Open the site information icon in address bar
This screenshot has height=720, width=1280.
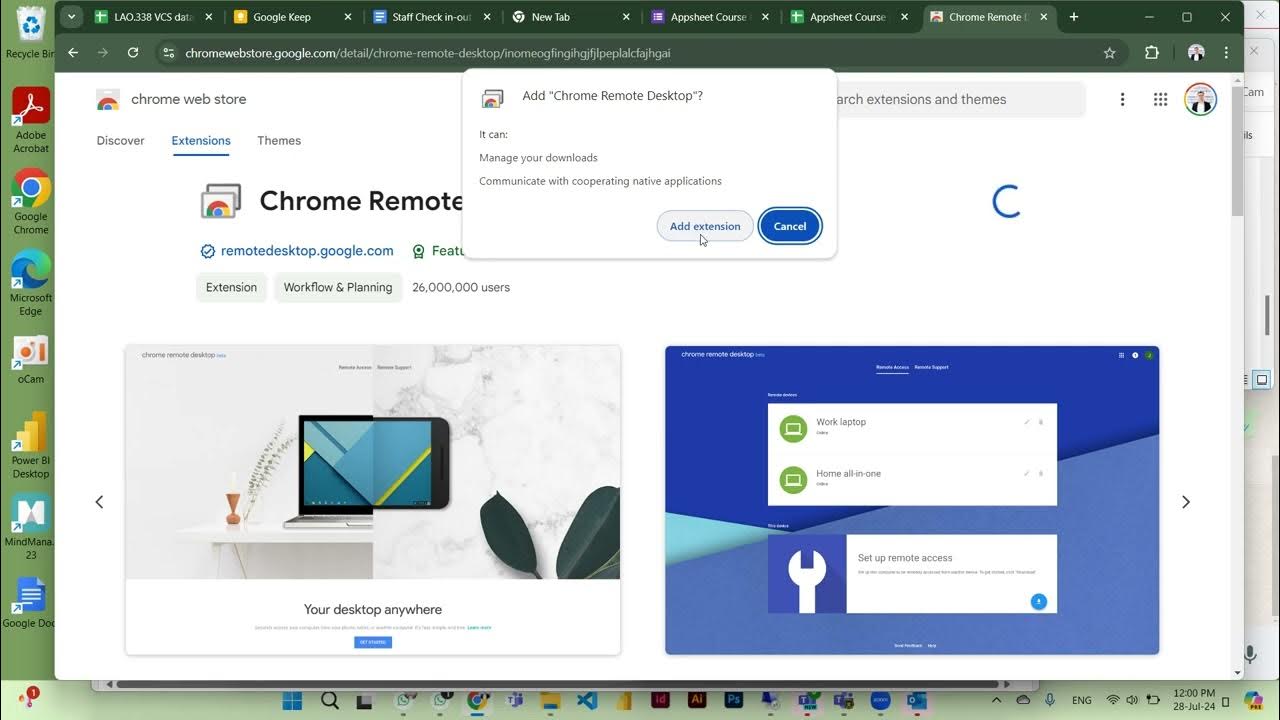point(168,53)
